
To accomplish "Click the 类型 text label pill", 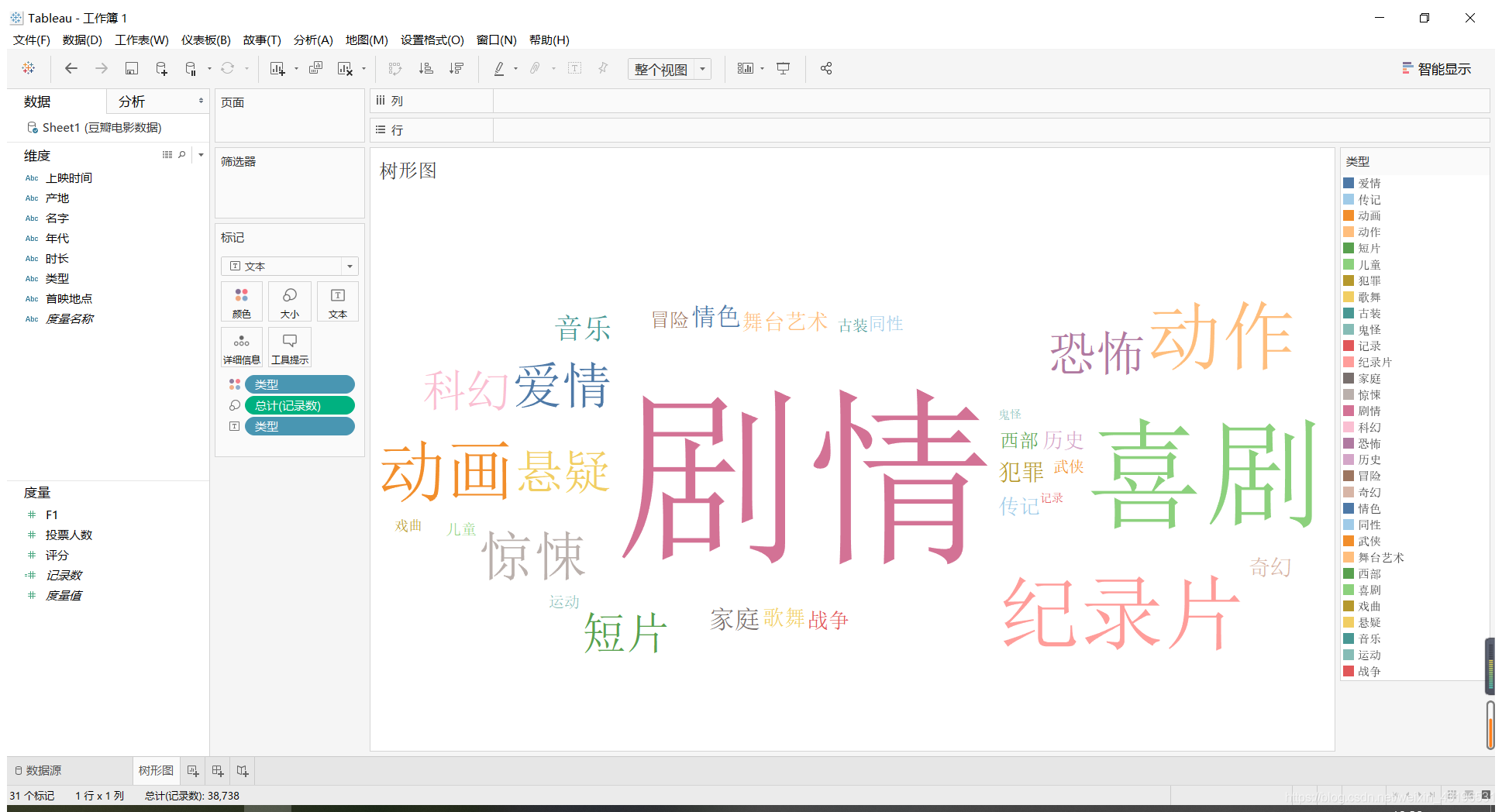I will click(x=300, y=426).
